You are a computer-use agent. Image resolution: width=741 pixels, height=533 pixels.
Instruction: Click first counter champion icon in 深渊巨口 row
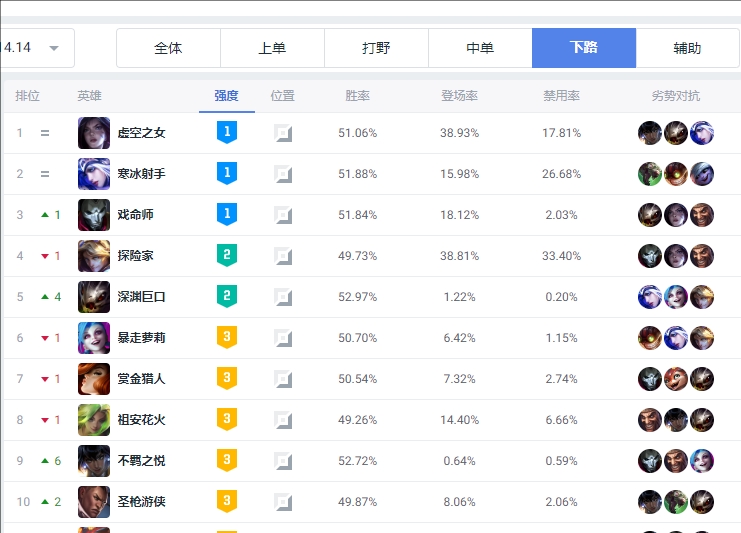[x=650, y=297]
